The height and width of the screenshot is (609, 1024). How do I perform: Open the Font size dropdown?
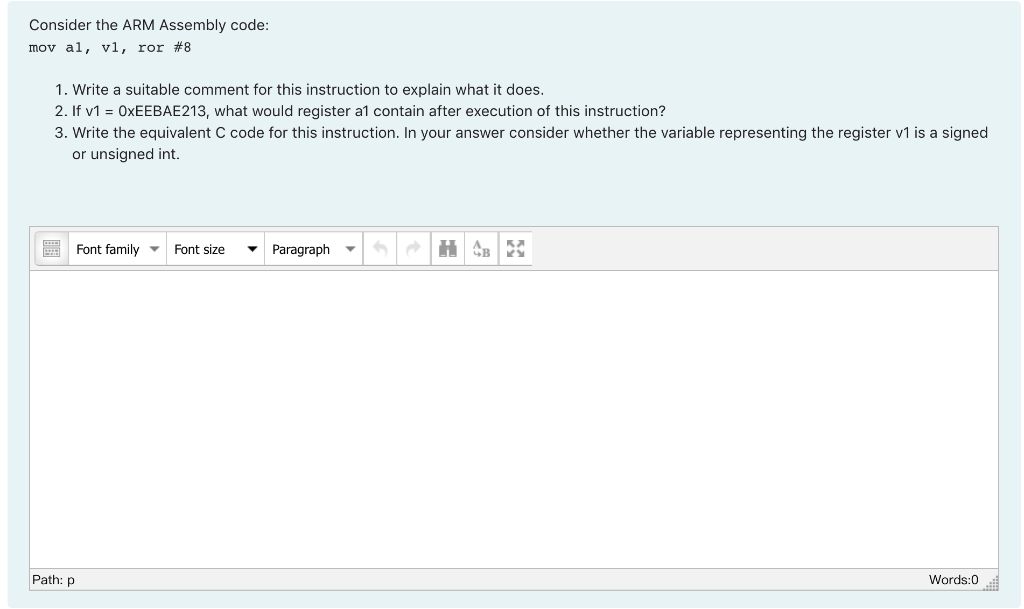pyautogui.click(x=213, y=249)
